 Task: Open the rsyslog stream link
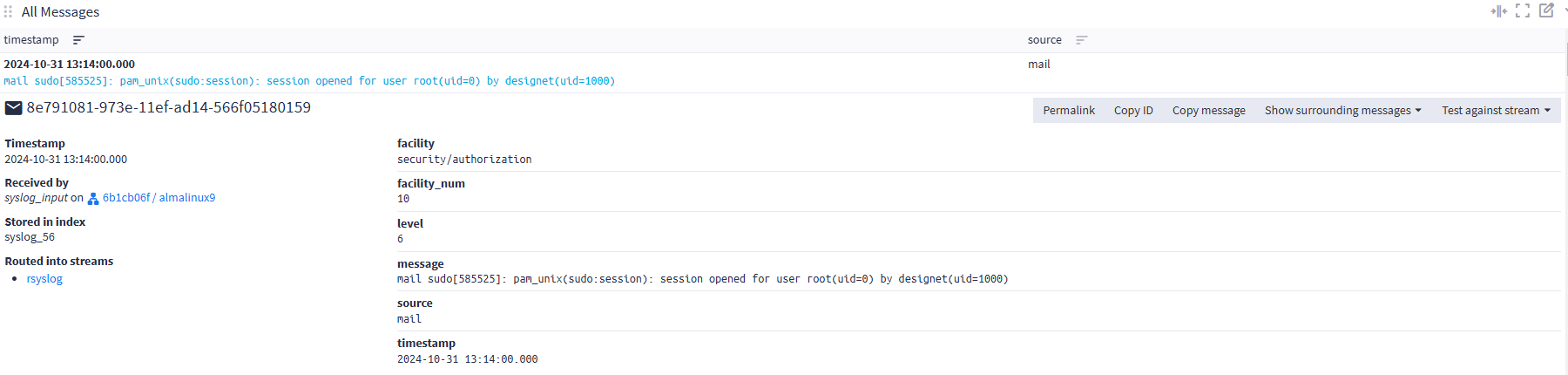44,279
